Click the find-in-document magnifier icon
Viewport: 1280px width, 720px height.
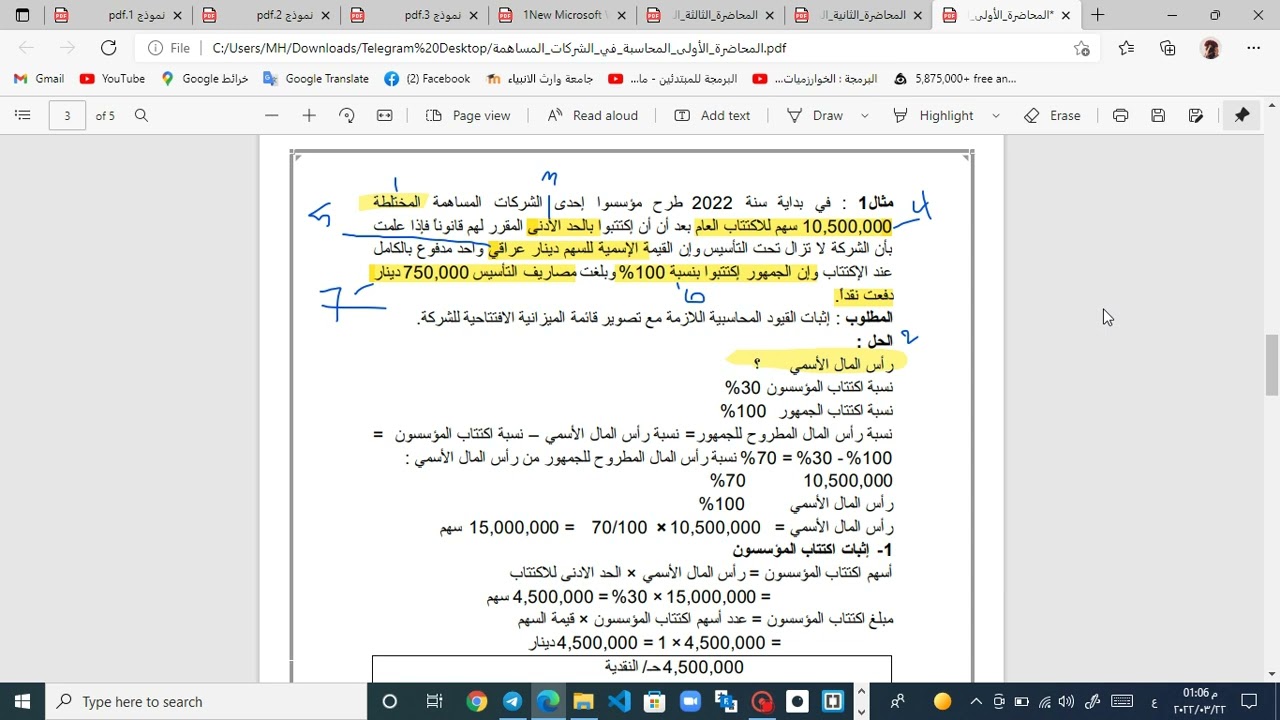click(141, 116)
